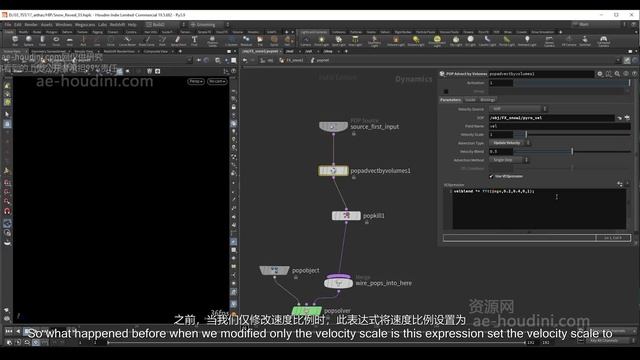Click inside the VEXpression code editor
Image resolution: width=640 pixels, height=360 pixels.
point(539,209)
